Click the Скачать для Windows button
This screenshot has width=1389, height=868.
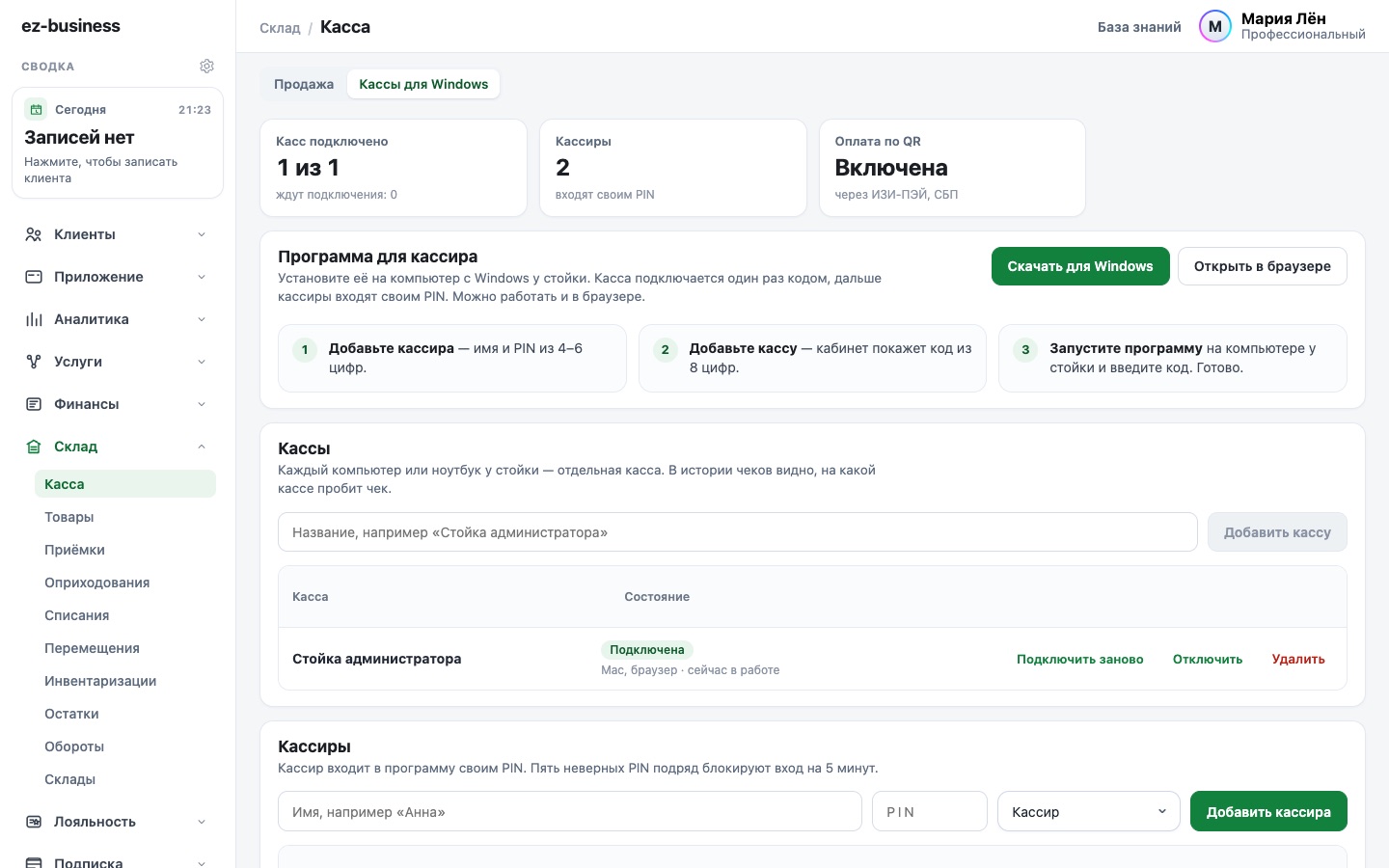1080,266
